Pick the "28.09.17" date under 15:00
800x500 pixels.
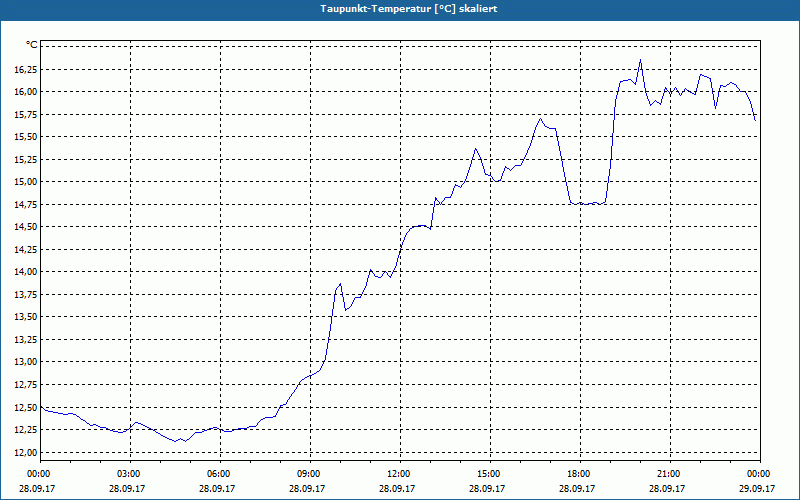click(x=487, y=488)
